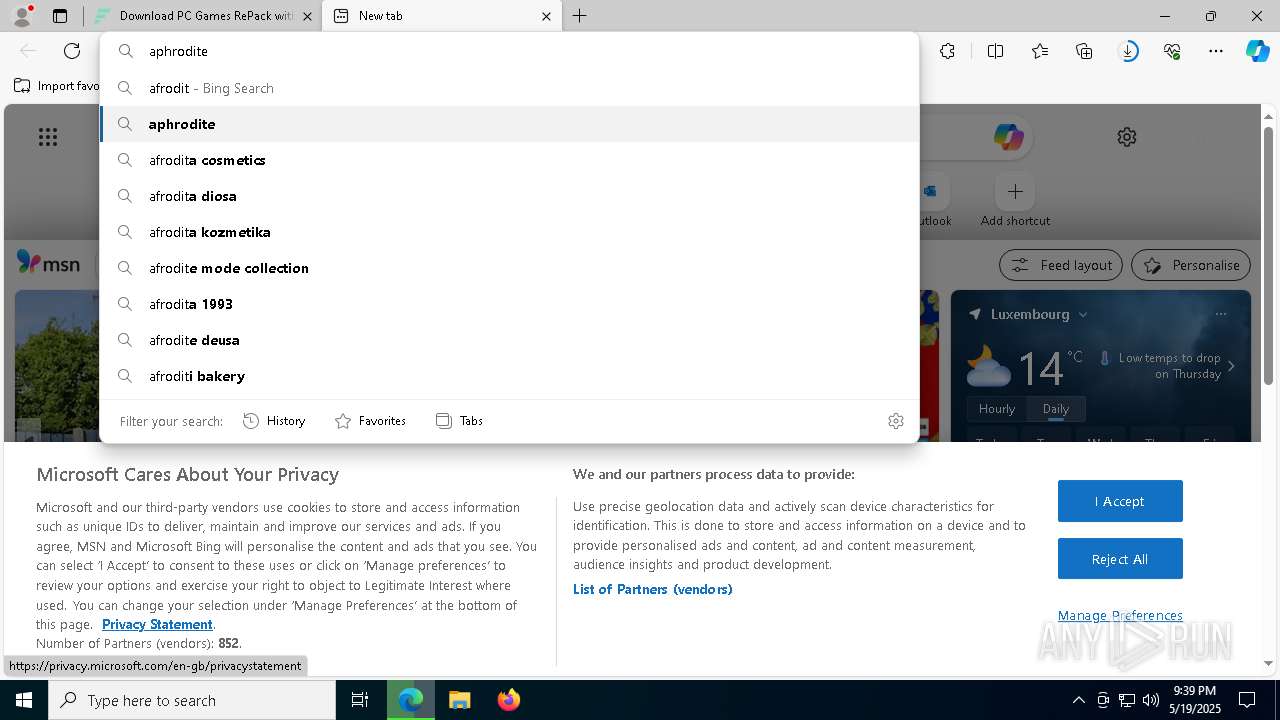Open Windows Start menu
Screen dimensions: 1280x720
click(24, 700)
